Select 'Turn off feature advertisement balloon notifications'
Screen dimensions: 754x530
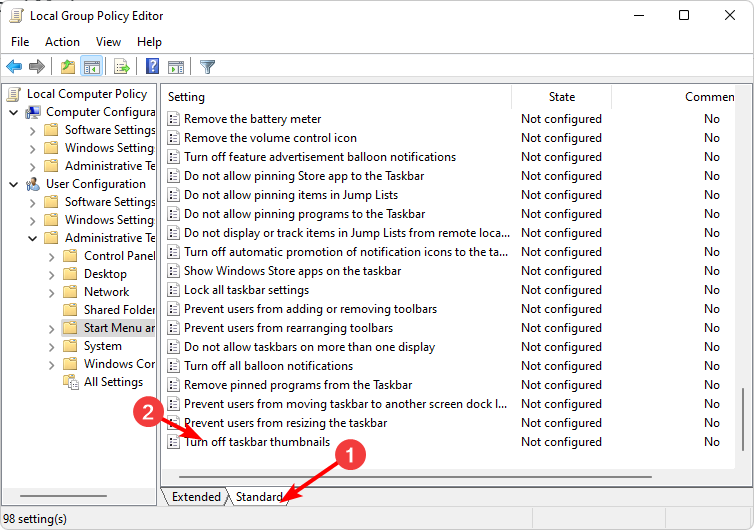pyautogui.click(x=320, y=157)
